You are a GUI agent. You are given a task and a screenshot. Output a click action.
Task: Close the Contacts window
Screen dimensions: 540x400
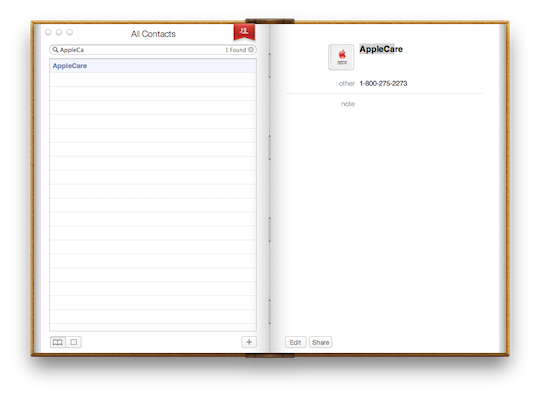[x=48, y=32]
